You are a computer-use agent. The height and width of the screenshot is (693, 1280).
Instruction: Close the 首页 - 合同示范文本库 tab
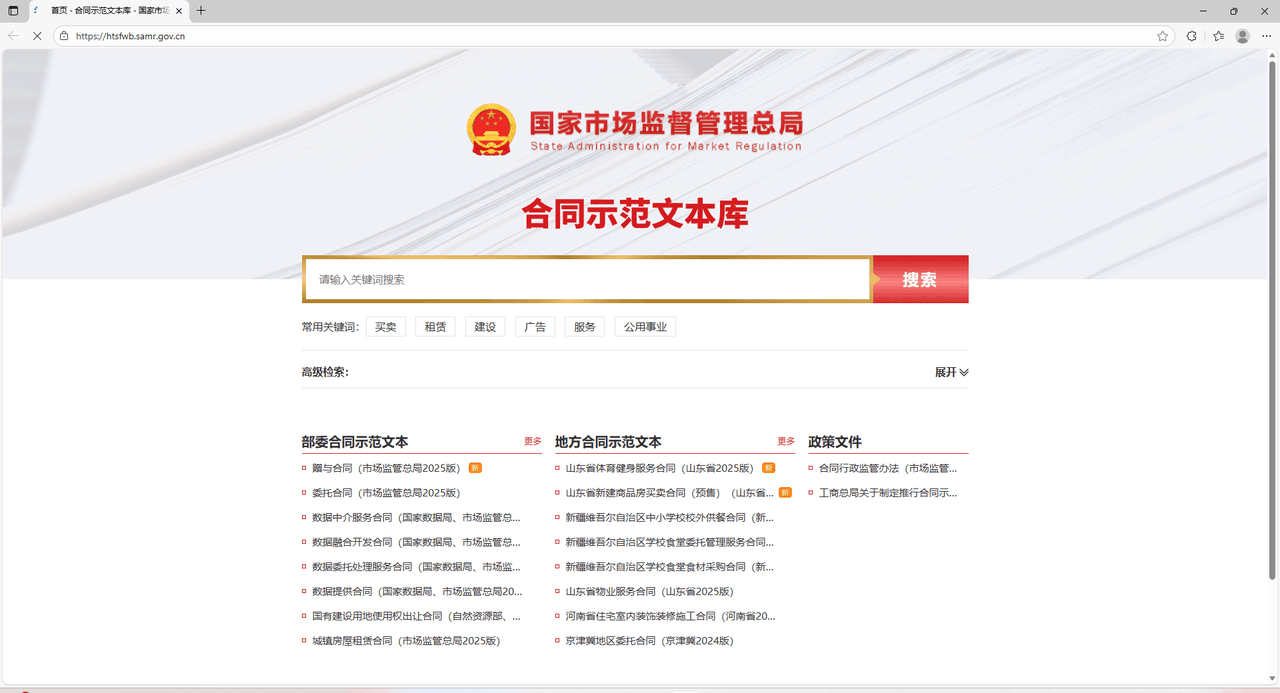click(x=178, y=11)
